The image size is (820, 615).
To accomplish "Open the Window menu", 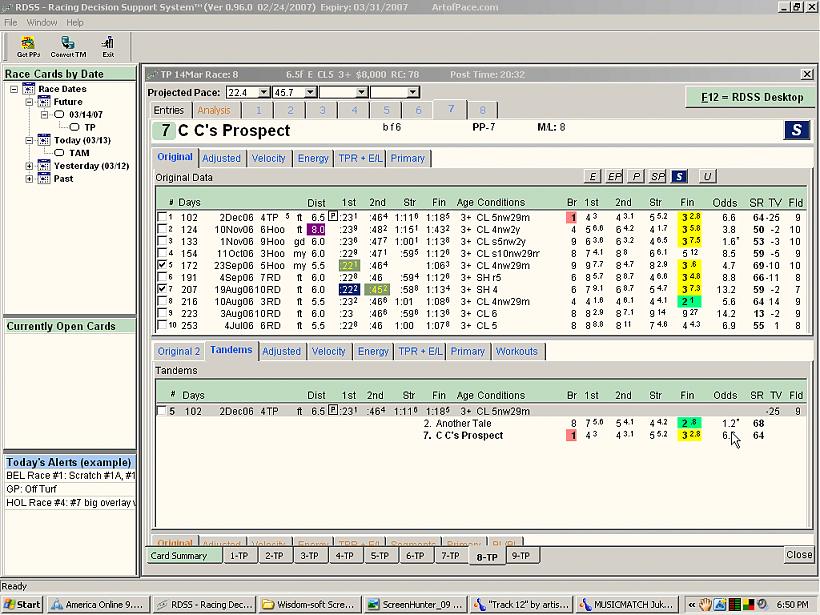I will pos(41,22).
